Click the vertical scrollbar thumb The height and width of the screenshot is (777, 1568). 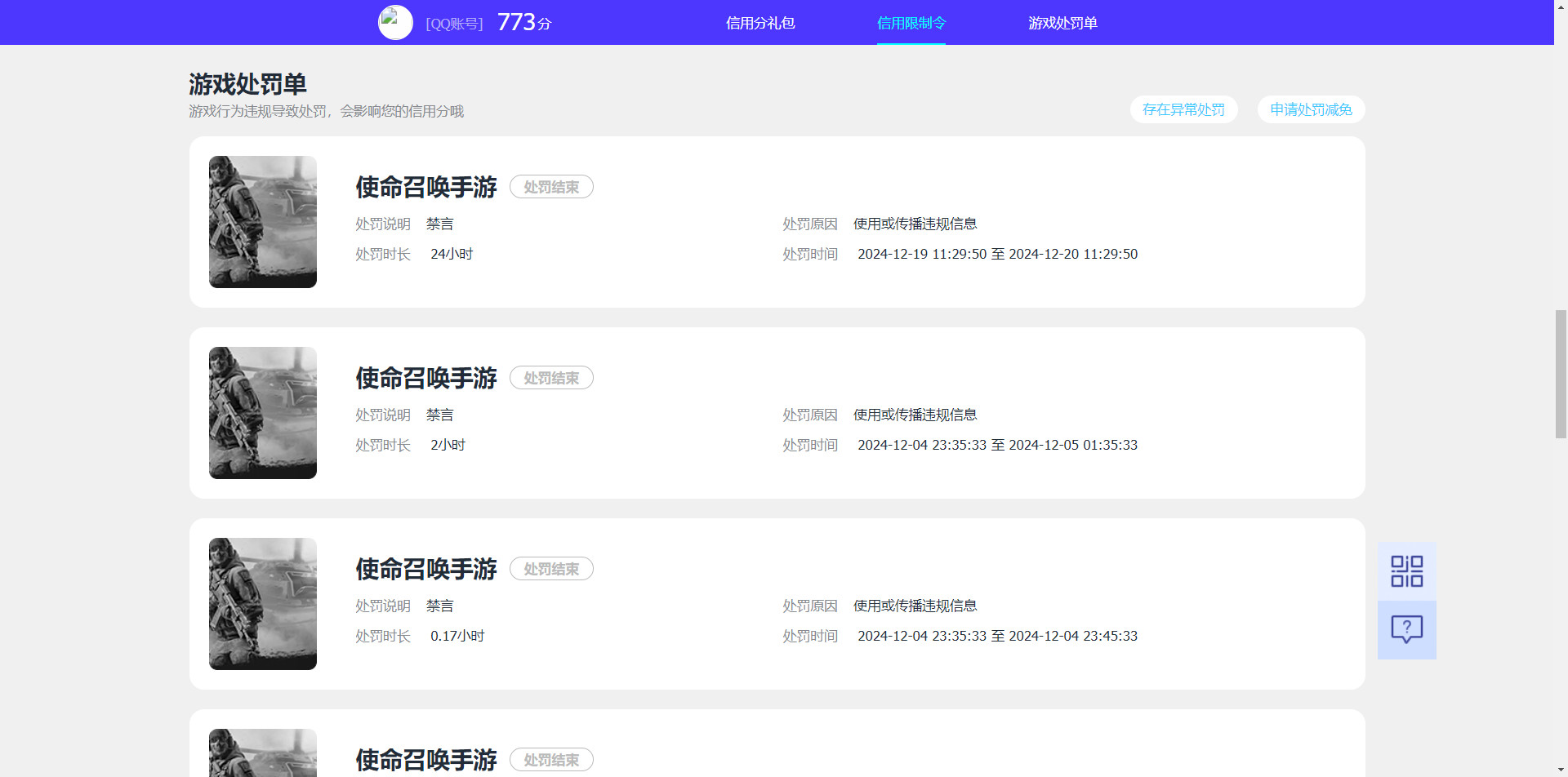1561,374
